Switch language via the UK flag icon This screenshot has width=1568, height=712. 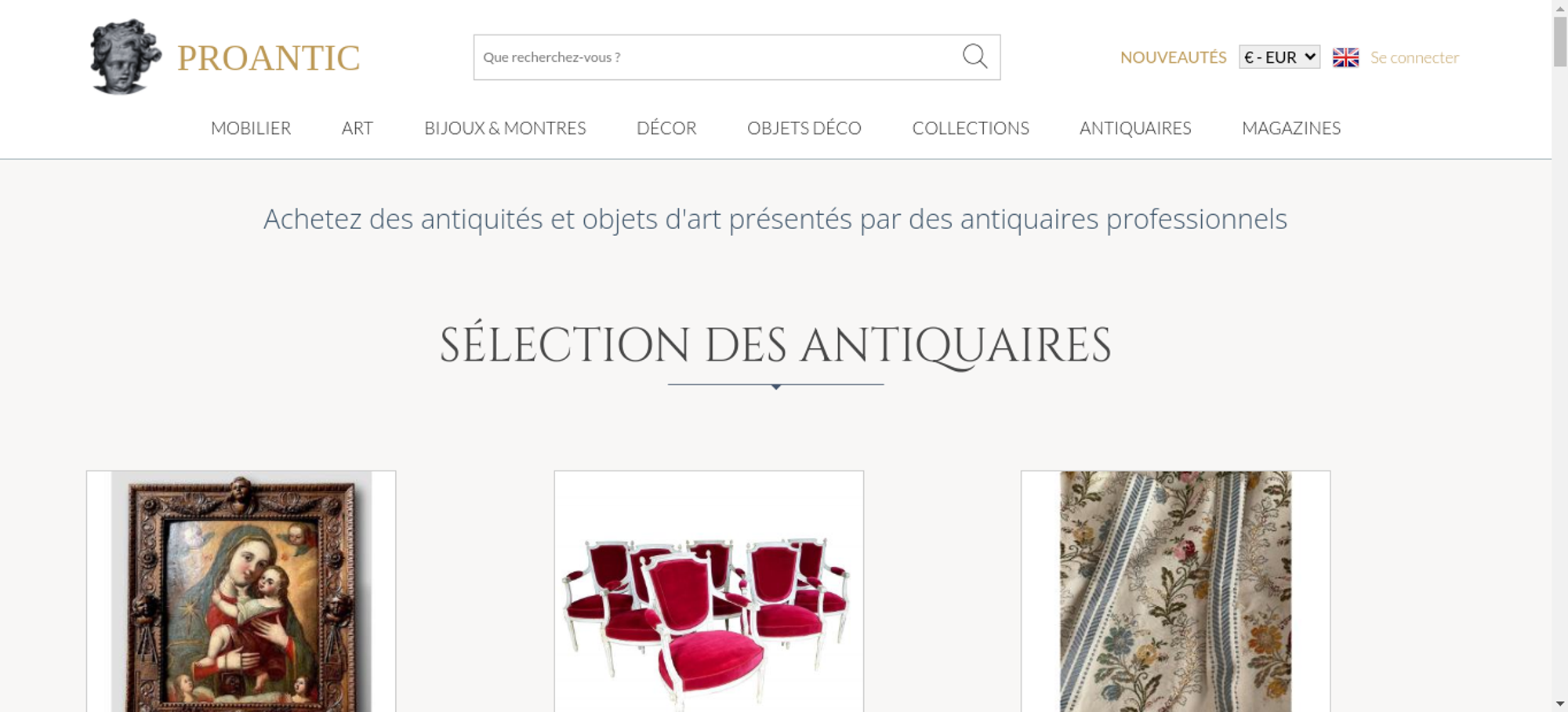click(x=1345, y=57)
